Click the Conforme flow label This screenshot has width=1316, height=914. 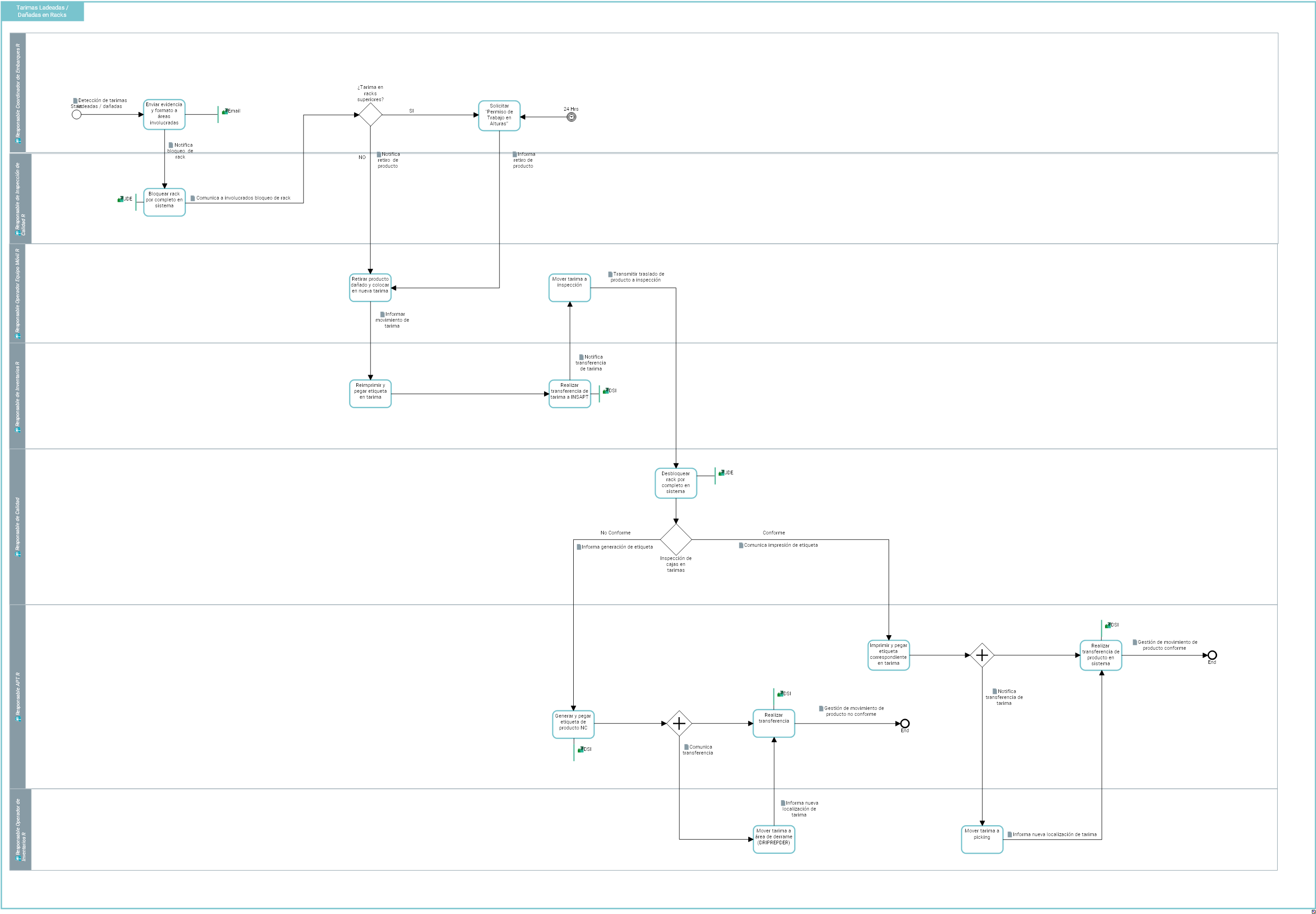pos(774,533)
